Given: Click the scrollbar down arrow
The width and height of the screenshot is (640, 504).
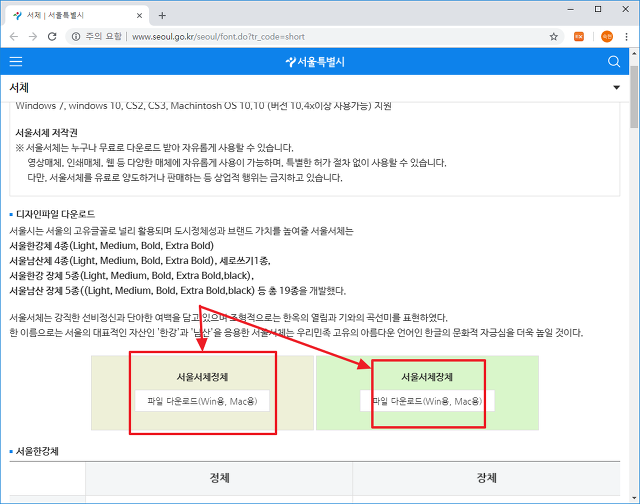Looking at the screenshot, I should coord(634,498).
